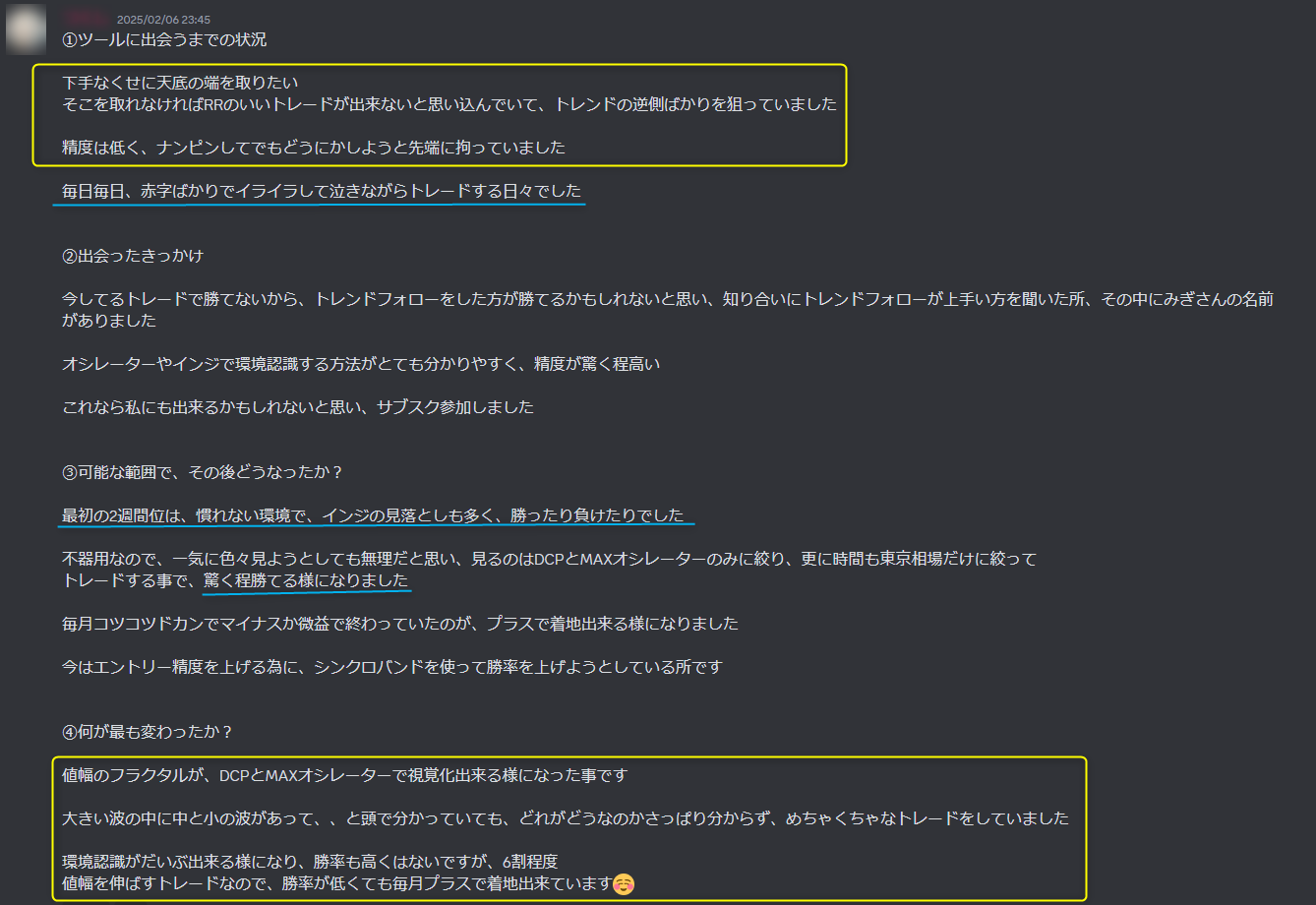1316x905 pixels.
Task: Click the line 環境認識がだいぶ出来る様になり
Action: point(310,862)
